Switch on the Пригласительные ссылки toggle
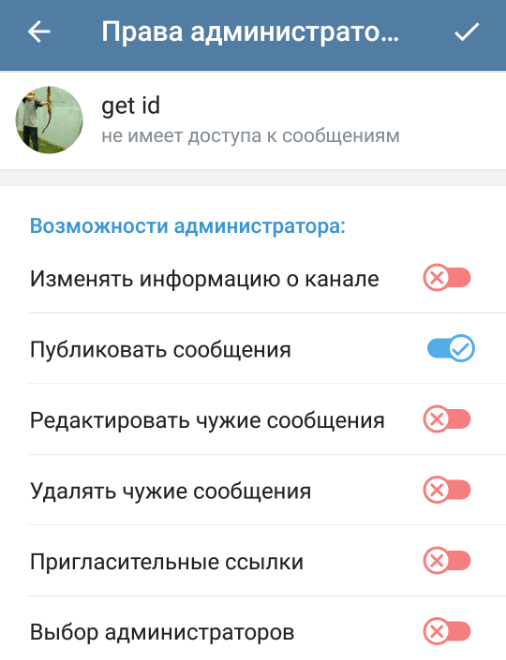 (x=447, y=561)
